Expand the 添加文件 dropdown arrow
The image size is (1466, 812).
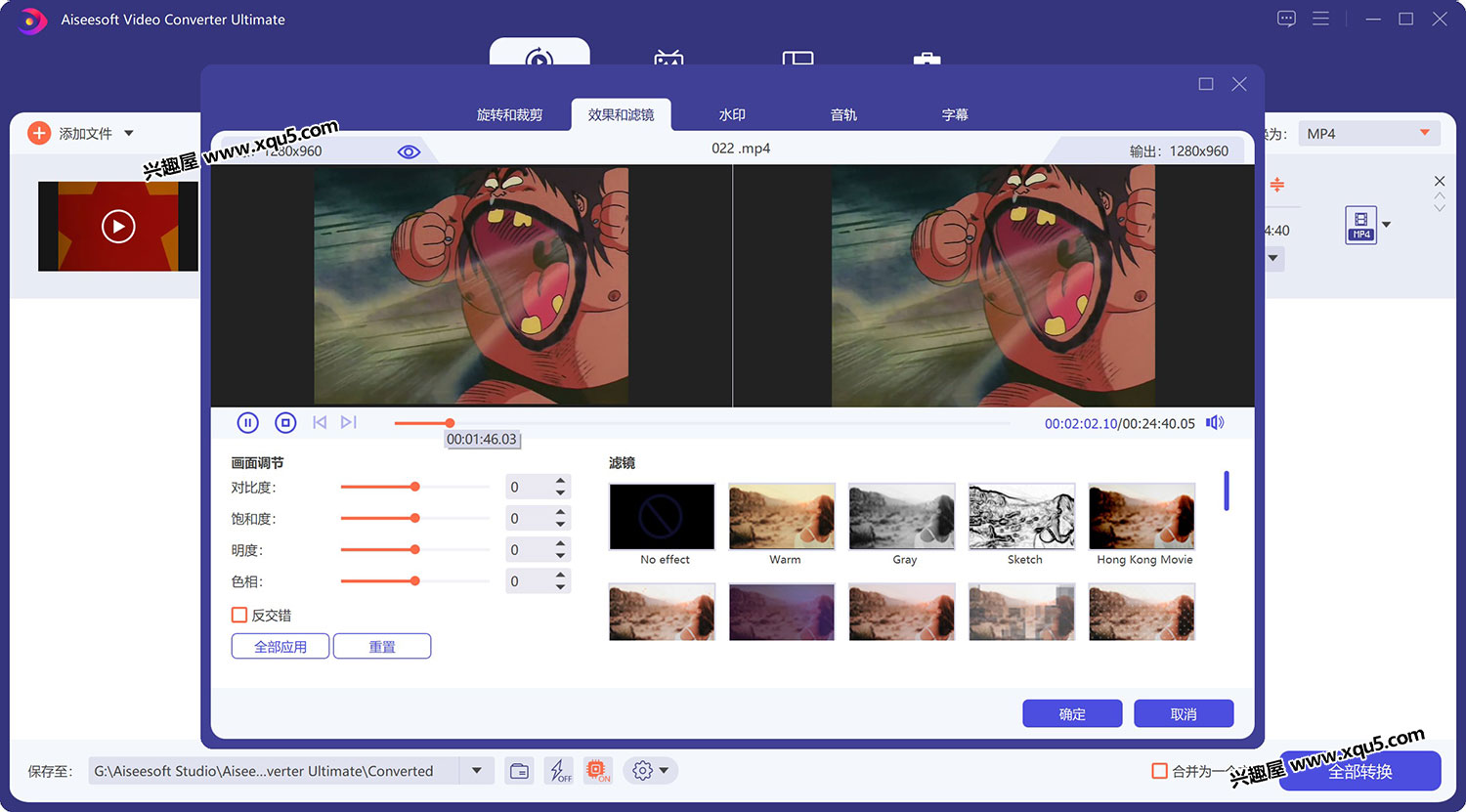pyautogui.click(x=129, y=133)
